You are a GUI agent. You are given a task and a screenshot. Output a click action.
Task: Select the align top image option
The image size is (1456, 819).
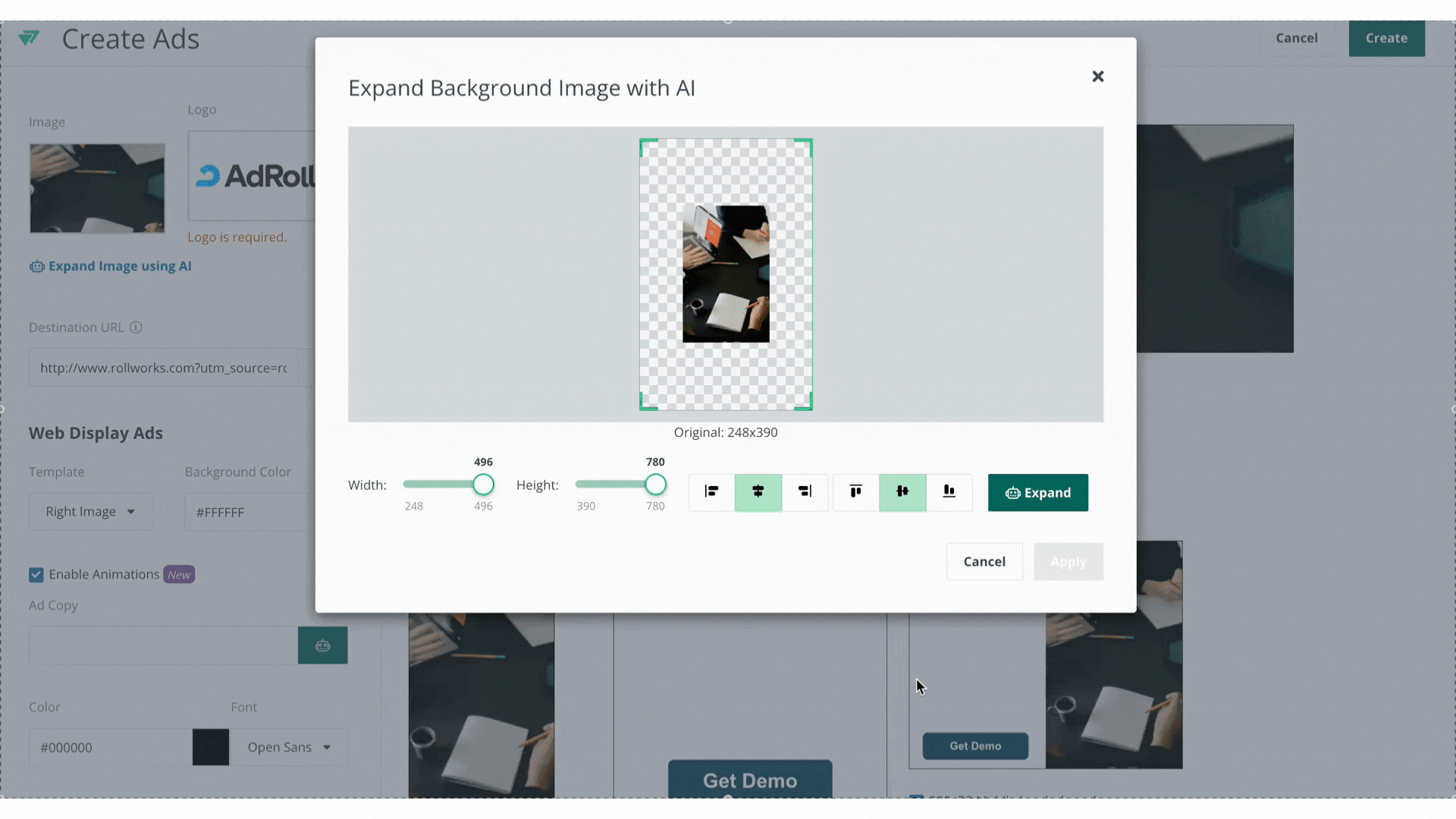click(x=855, y=491)
